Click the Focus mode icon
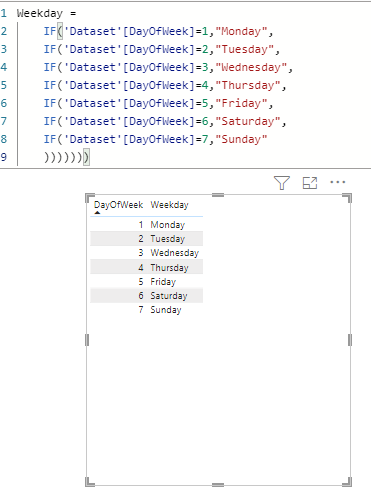Viewport: 371px width, 492px height. (x=310, y=183)
